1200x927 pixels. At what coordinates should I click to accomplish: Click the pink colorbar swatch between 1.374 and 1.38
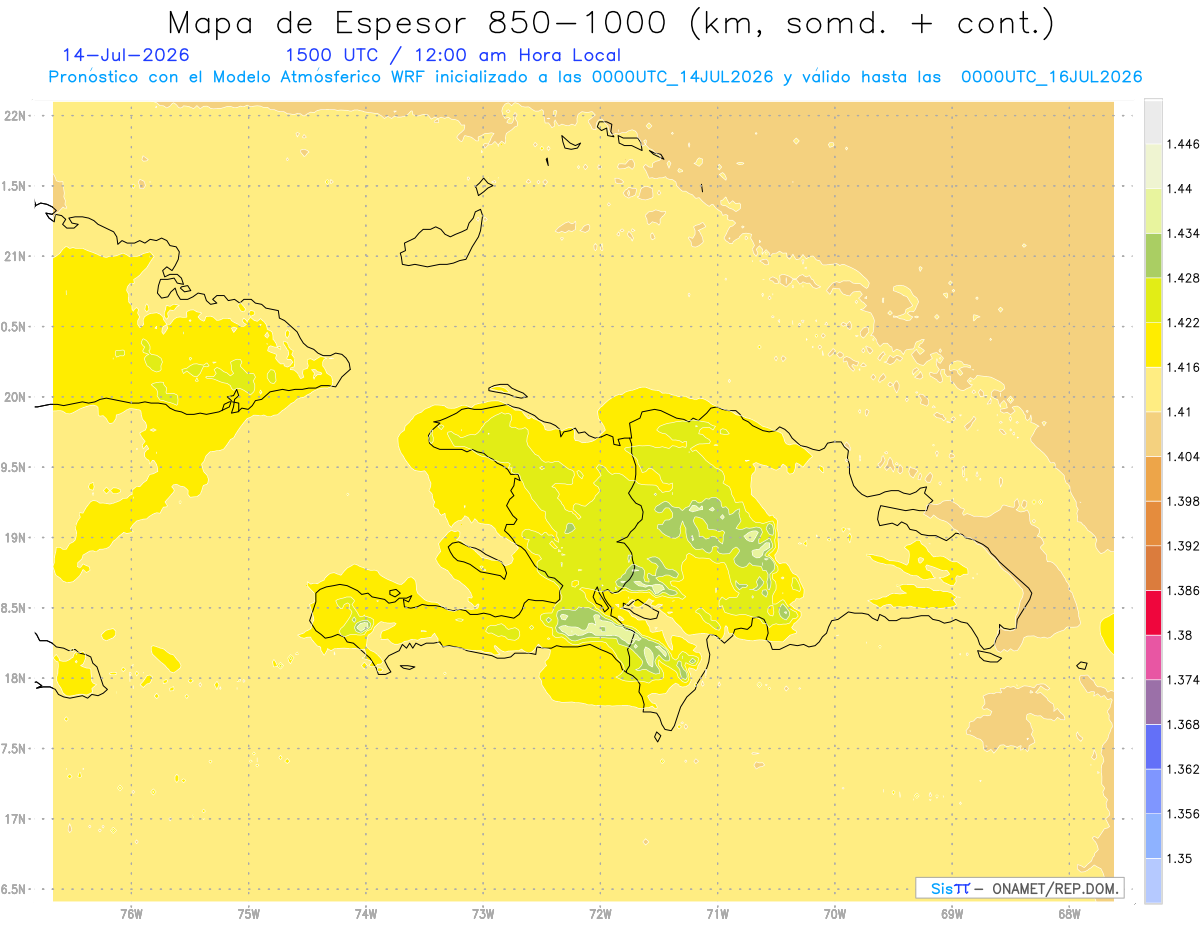pos(1153,657)
